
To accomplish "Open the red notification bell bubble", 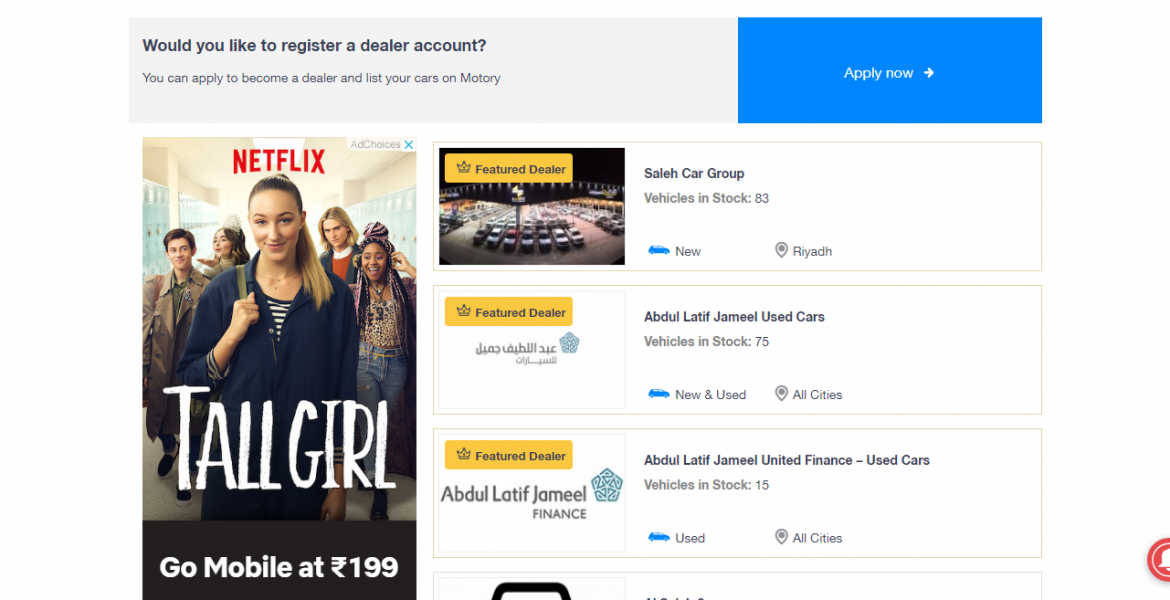I will (x=1159, y=559).
